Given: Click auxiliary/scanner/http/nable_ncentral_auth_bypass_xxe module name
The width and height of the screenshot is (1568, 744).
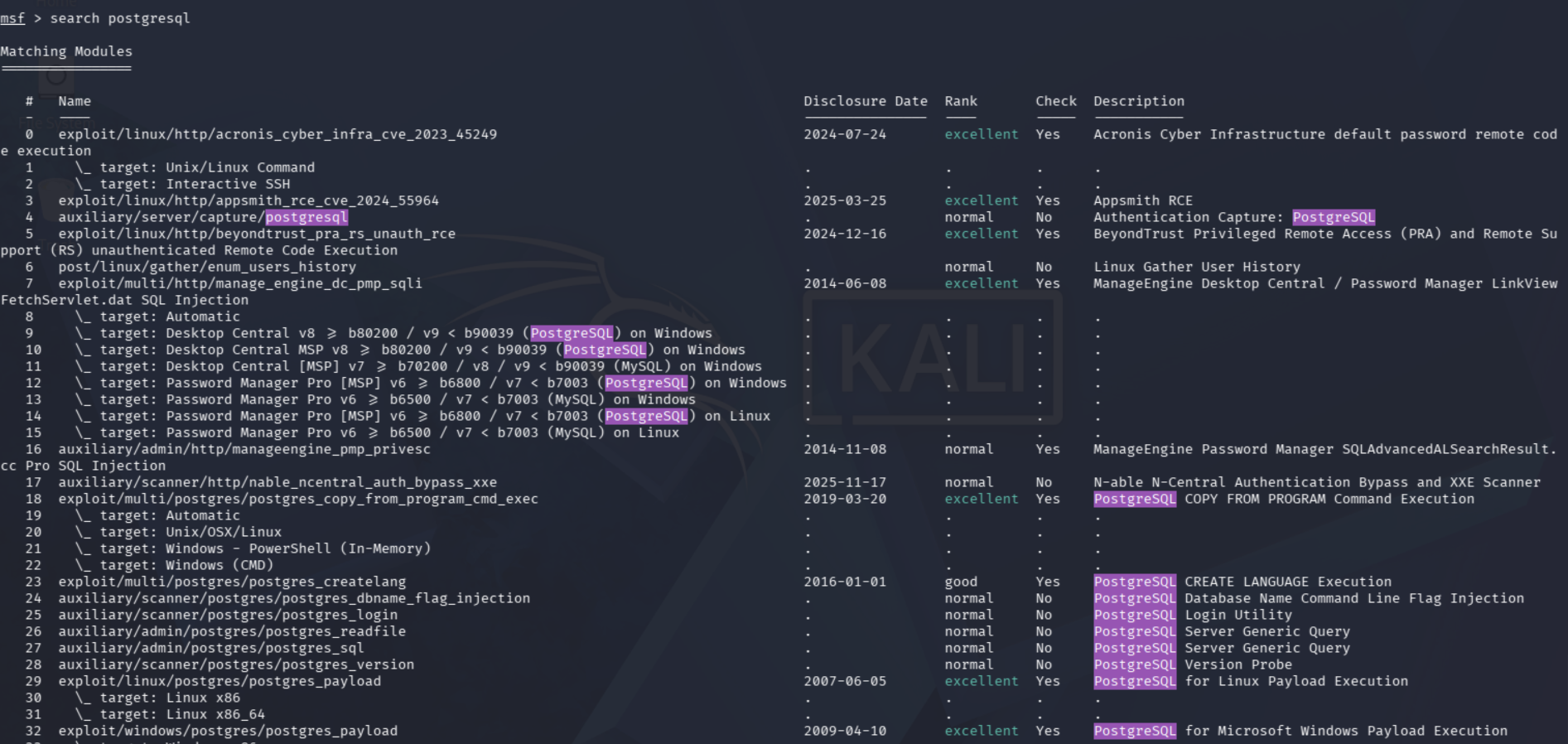Looking at the screenshot, I should [x=277, y=482].
